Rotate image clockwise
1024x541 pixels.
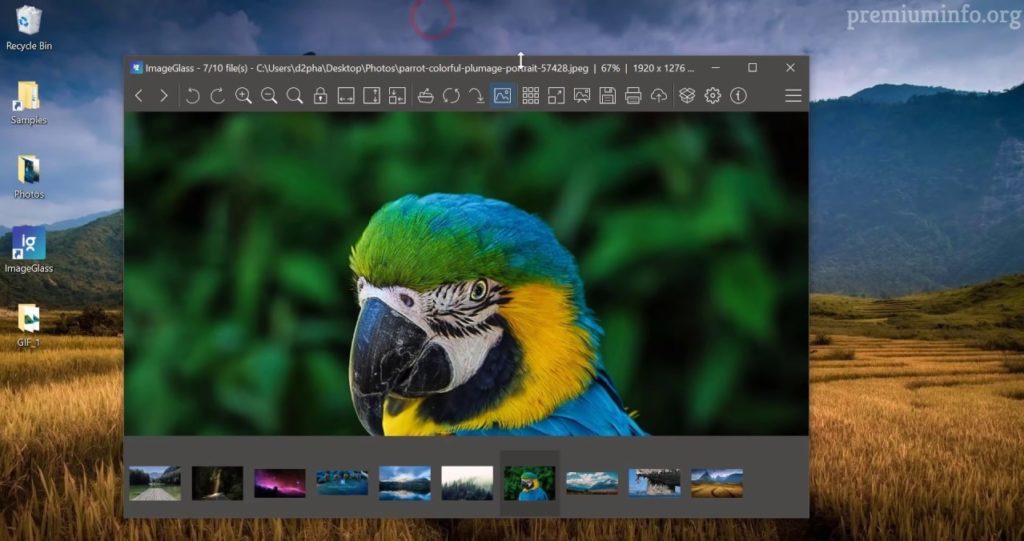tap(217, 96)
